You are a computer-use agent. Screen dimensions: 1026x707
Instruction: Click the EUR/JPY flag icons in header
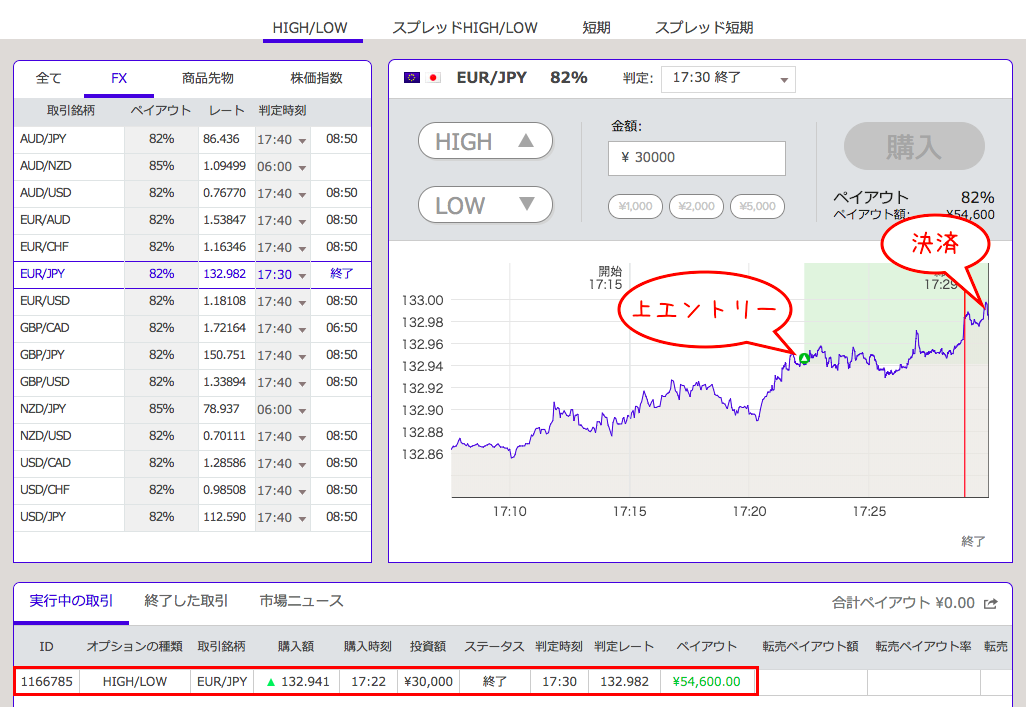[422, 78]
